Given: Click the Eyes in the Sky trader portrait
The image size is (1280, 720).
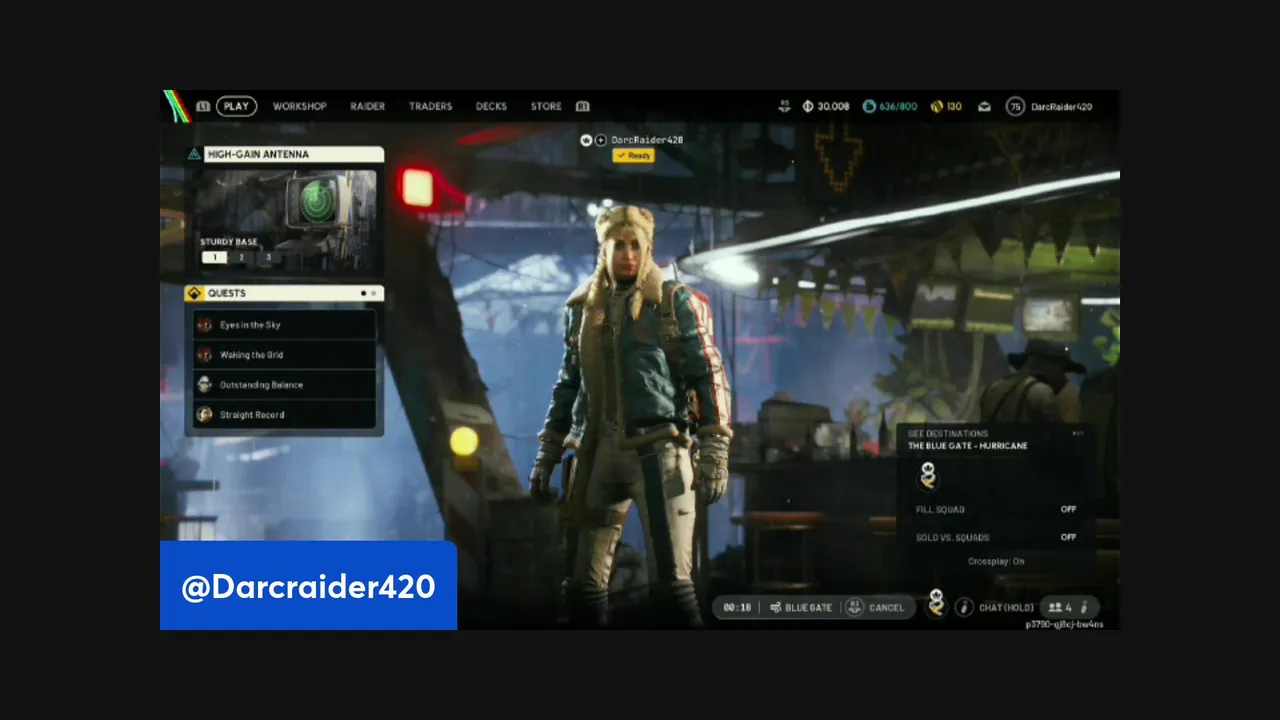Looking at the screenshot, I should (x=205, y=325).
